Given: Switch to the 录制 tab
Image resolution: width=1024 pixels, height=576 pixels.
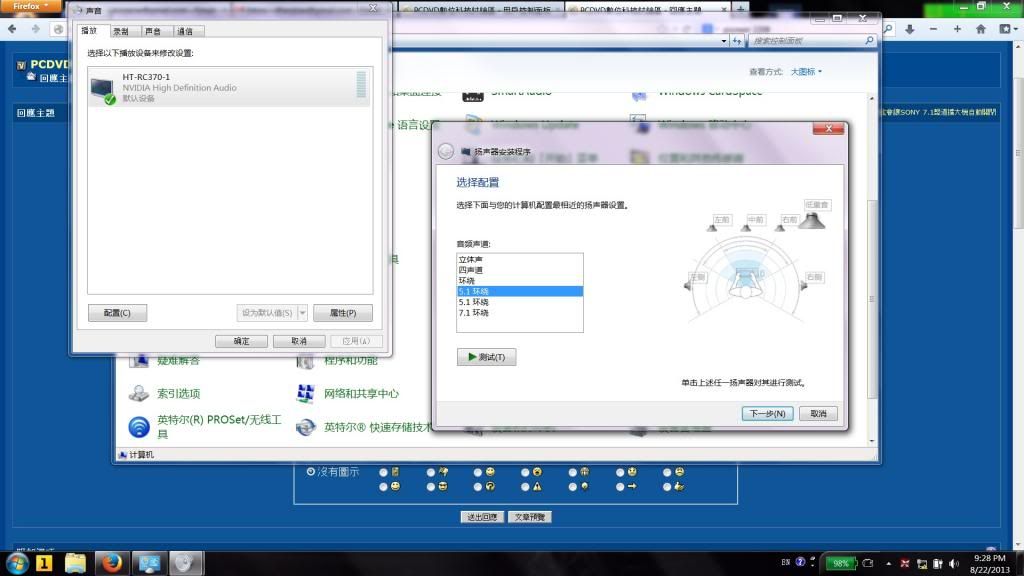Looking at the screenshot, I should tap(121, 31).
